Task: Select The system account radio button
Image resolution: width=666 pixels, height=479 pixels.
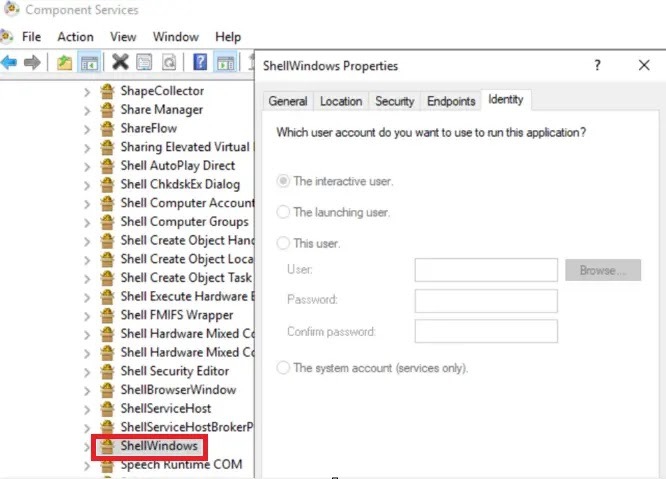Action: 283,367
